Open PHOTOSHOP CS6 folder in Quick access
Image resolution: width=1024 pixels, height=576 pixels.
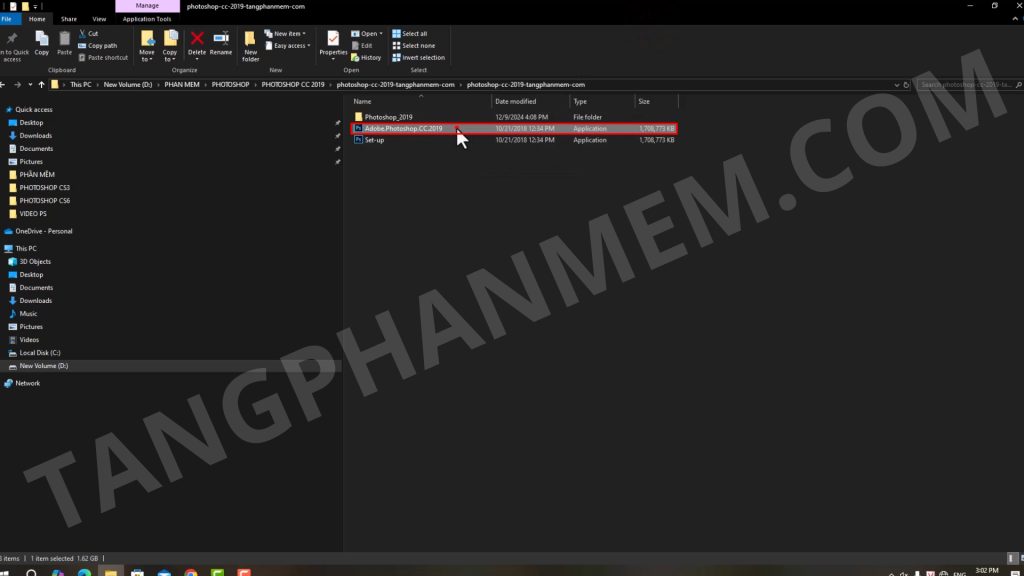pos(45,200)
